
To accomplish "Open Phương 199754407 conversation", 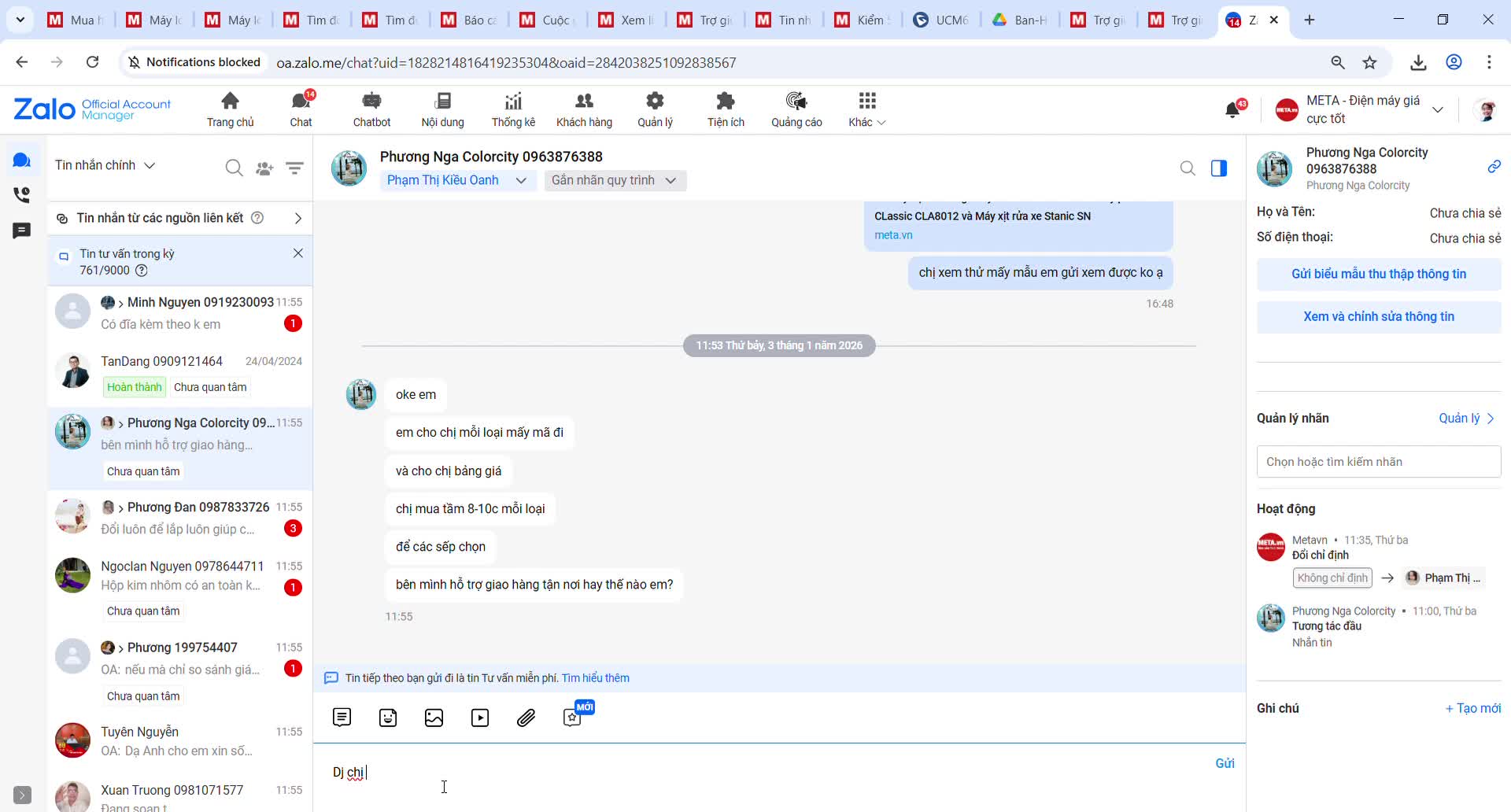I will pyautogui.click(x=180, y=670).
